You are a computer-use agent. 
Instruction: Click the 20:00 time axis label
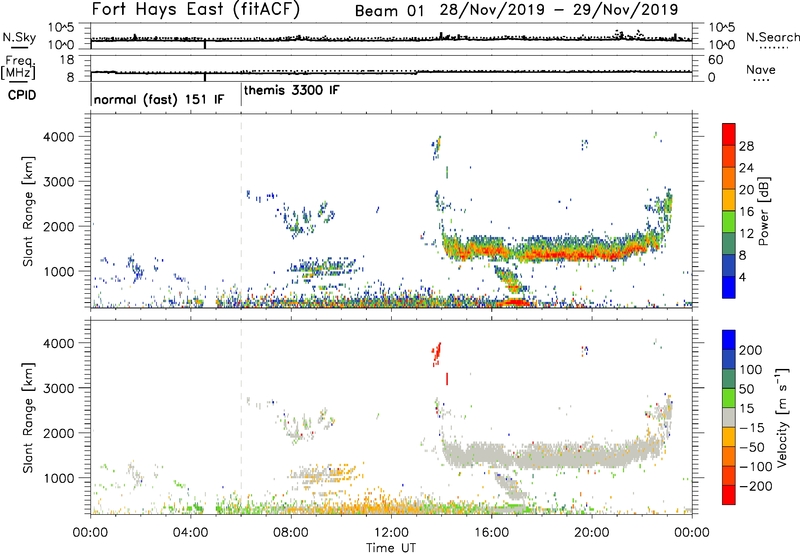(x=591, y=533)
